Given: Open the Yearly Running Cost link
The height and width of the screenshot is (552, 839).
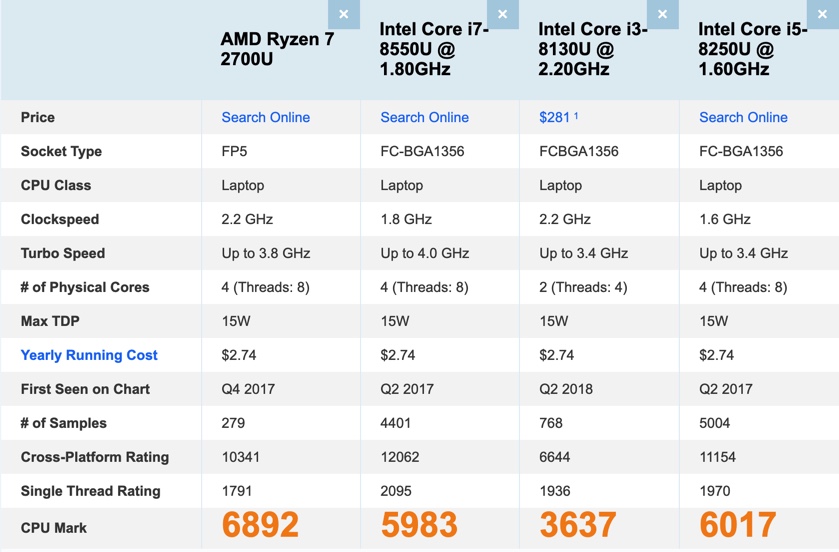Looking at the screenshot, I should tap(89, 355).
